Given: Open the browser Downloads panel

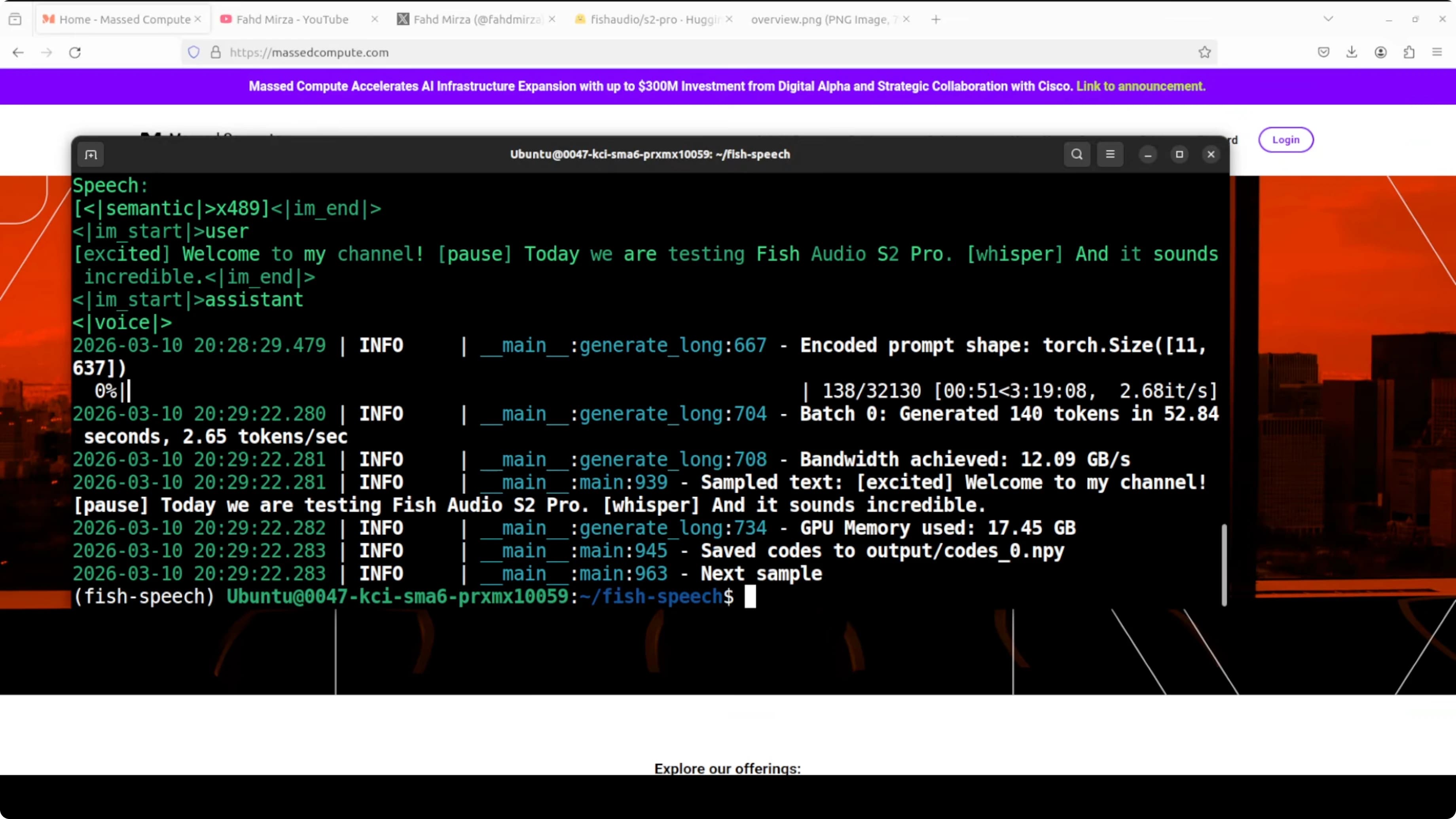Looking at the screenshot, I should coord(1352,52).
